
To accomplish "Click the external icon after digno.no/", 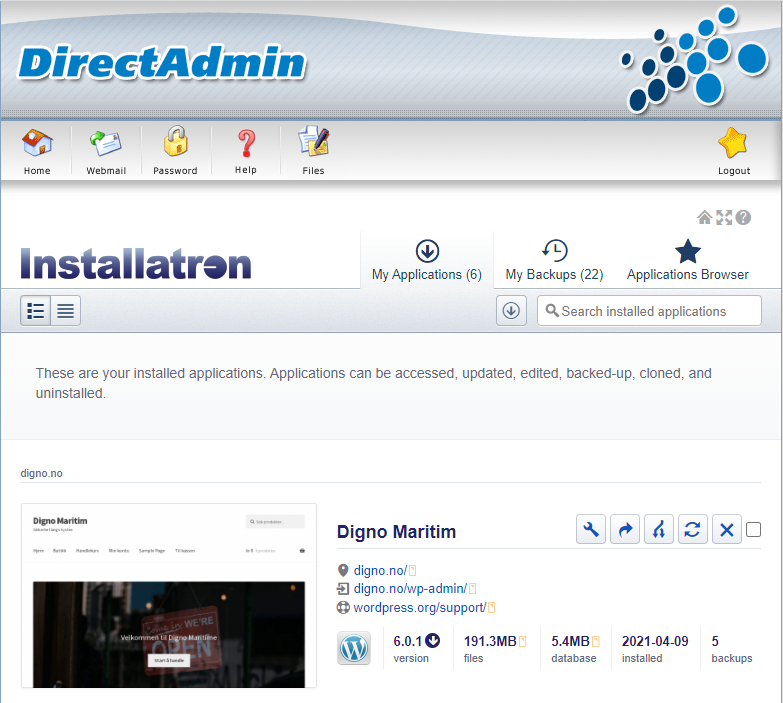I will [x=412, y=571].
